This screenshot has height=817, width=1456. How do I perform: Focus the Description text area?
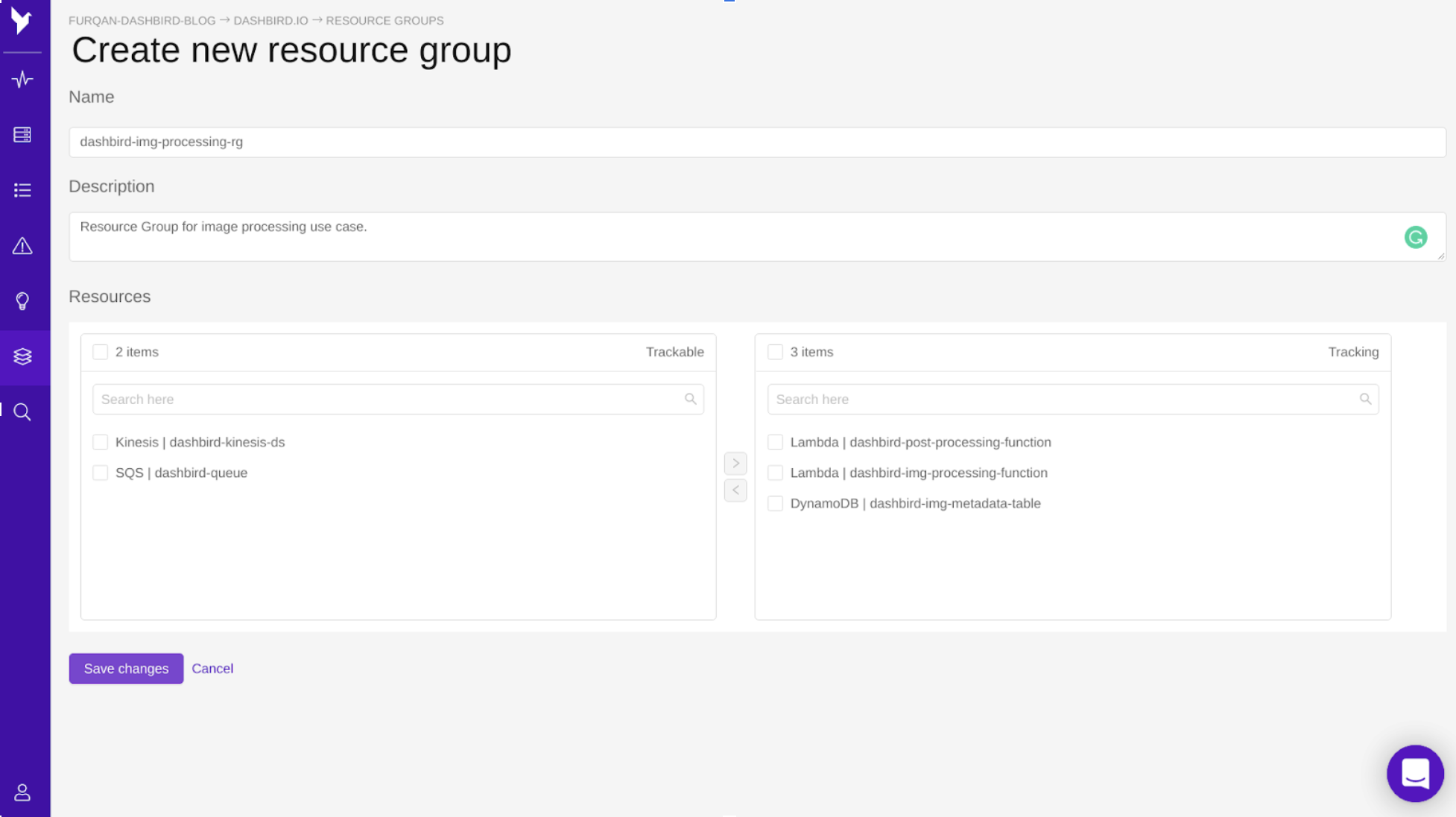click(x=757, y=237)
